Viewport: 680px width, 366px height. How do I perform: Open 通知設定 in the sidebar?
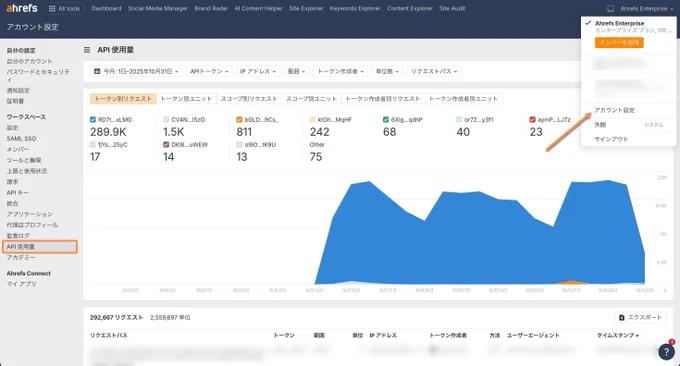18,91
